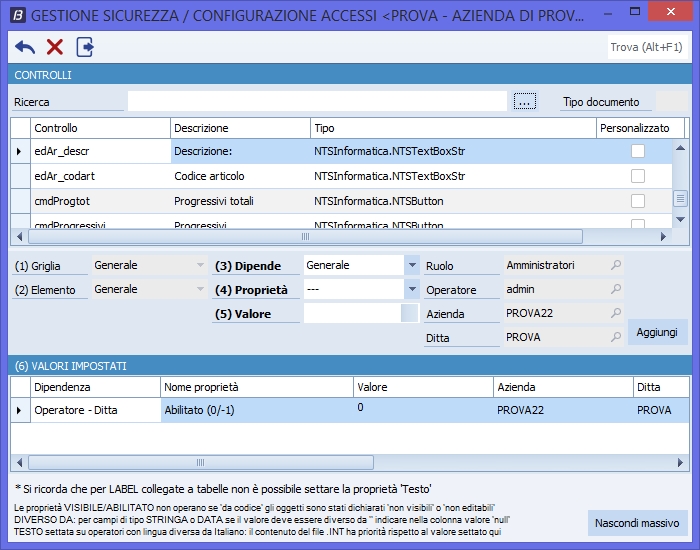The height and width of the screenshot is (550, 700).
Task: Check Personalizzato box for edAr_codart row
Action: tap(637, 176)
